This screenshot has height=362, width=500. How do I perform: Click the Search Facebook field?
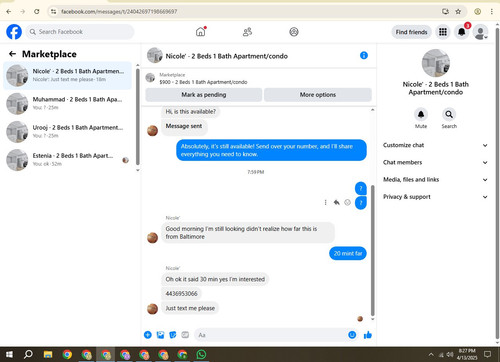tap(80, 32)
